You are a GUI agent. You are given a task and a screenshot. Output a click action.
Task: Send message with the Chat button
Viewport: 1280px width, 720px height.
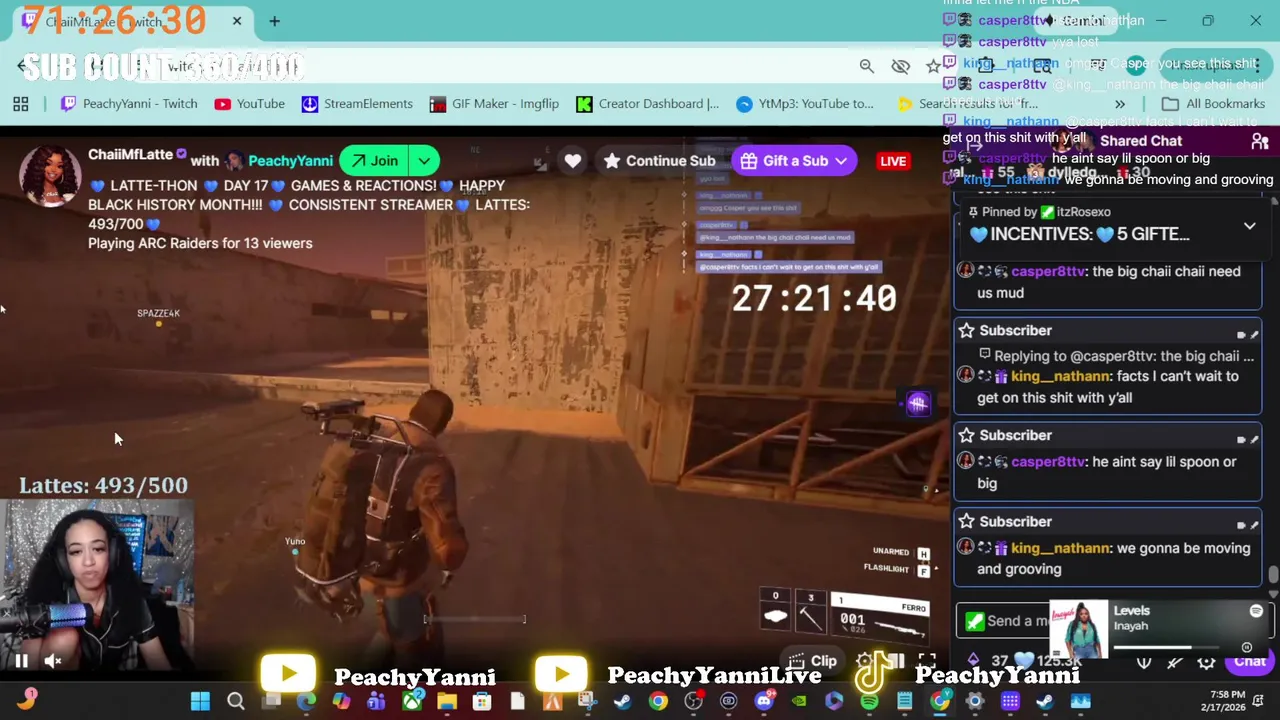click(1249, 661)
